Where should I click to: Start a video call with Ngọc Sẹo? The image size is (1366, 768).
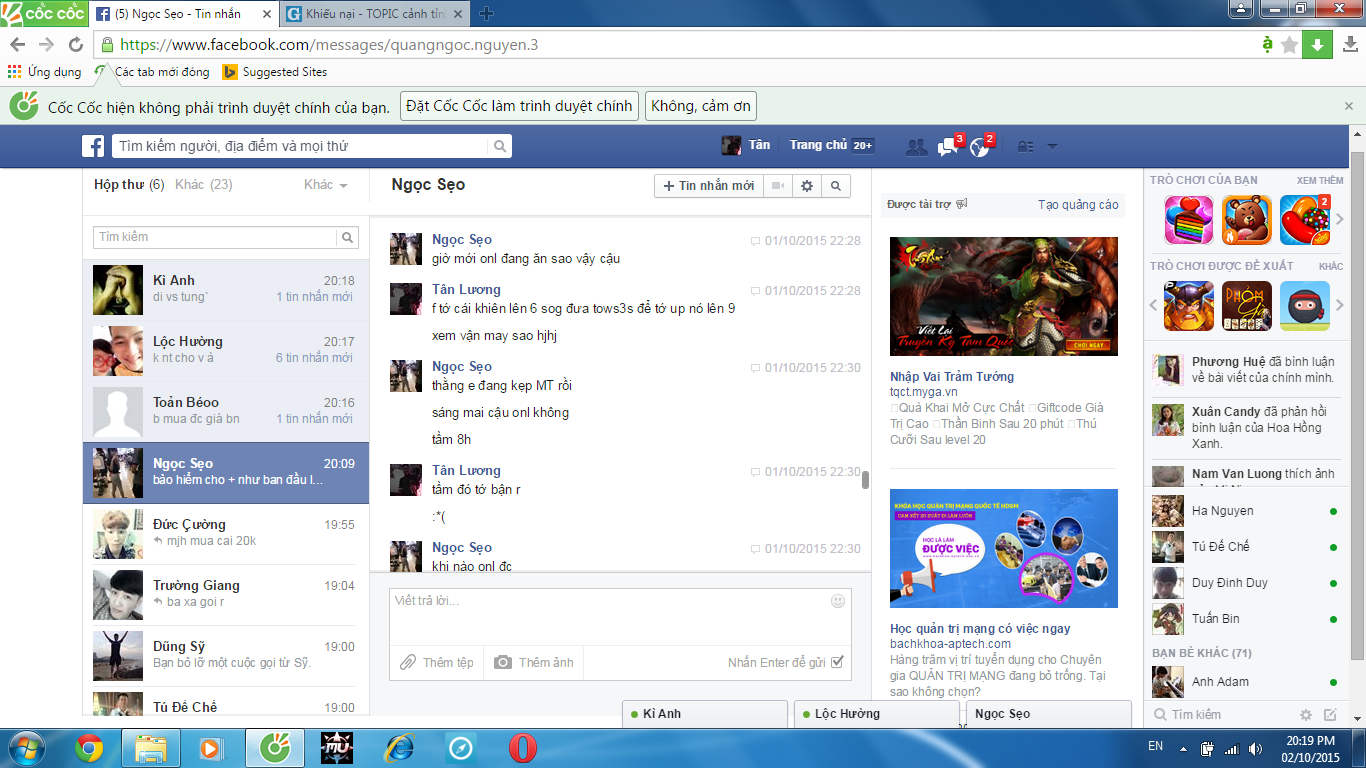(x=777, y=186)
